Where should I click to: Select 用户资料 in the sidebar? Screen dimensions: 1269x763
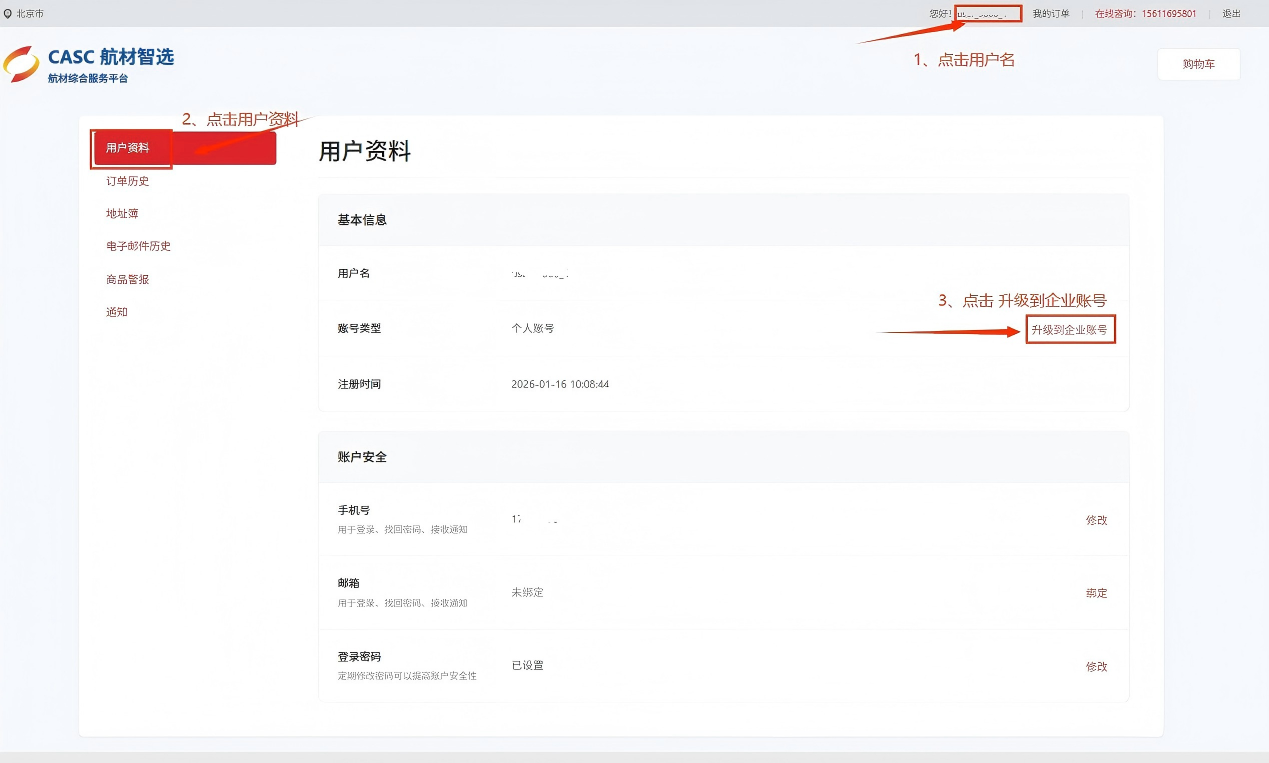coord(184,148)
